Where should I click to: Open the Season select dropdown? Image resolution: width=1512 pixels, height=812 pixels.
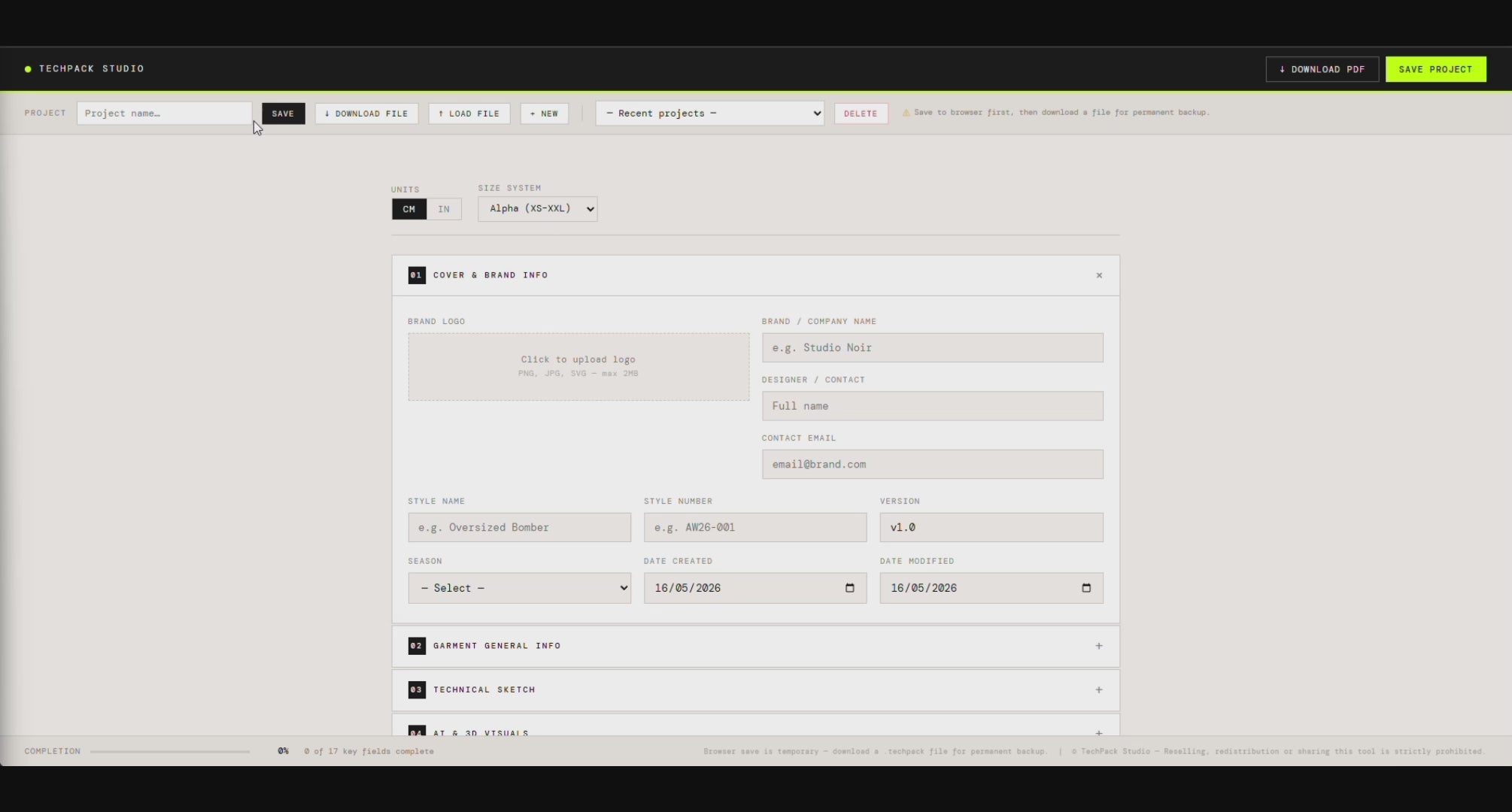point(519,588)
